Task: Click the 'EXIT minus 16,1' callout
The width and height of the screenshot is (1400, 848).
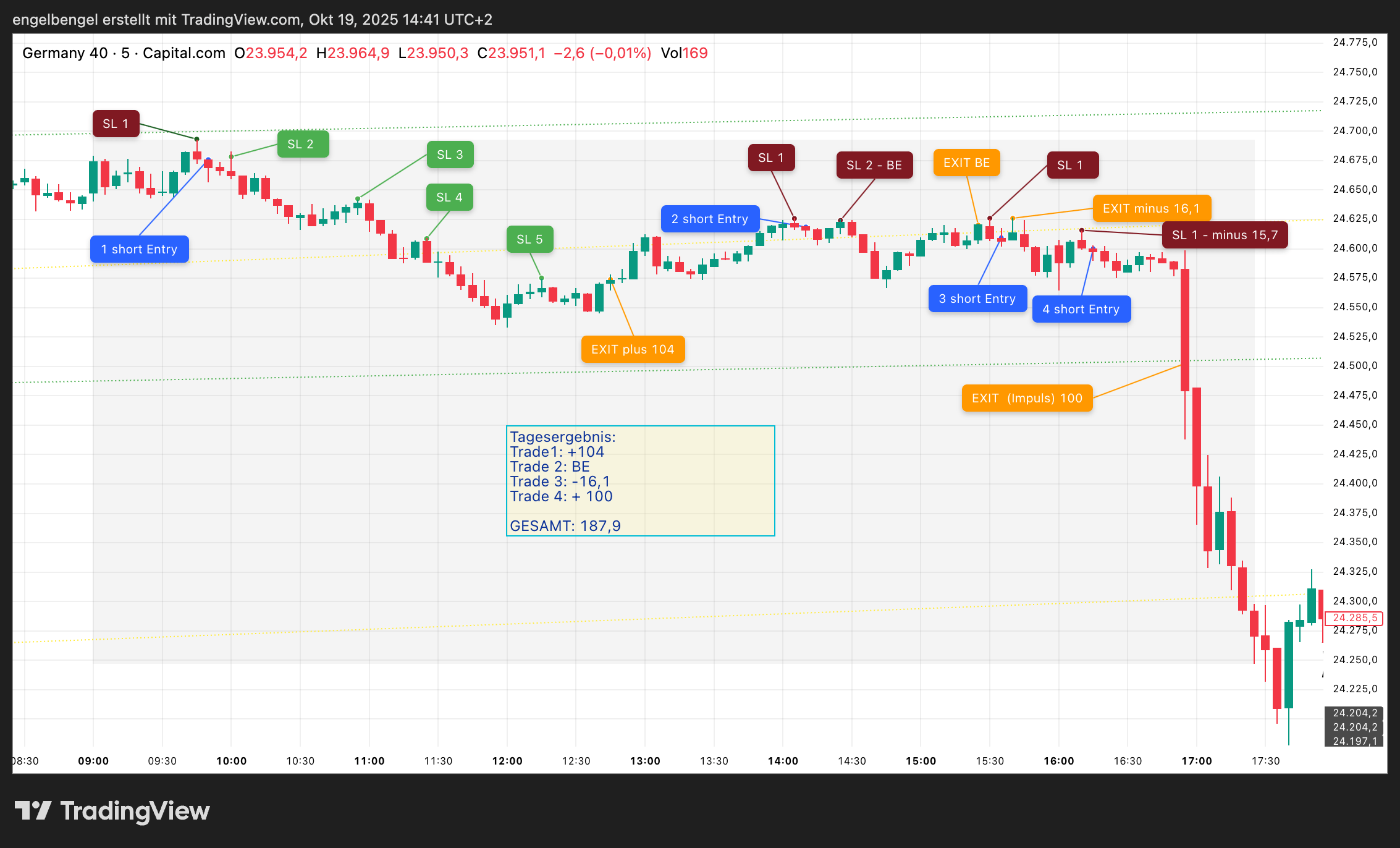Action: (1151, 208)
